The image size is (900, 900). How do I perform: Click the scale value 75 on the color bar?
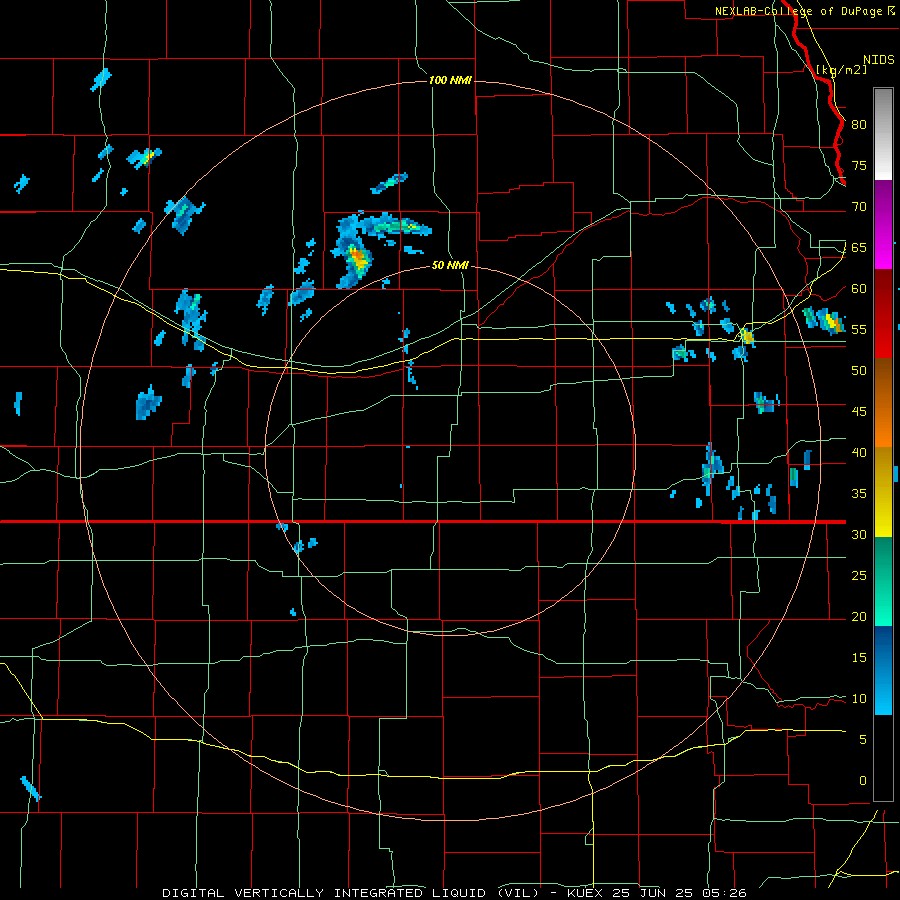point(859,166)
